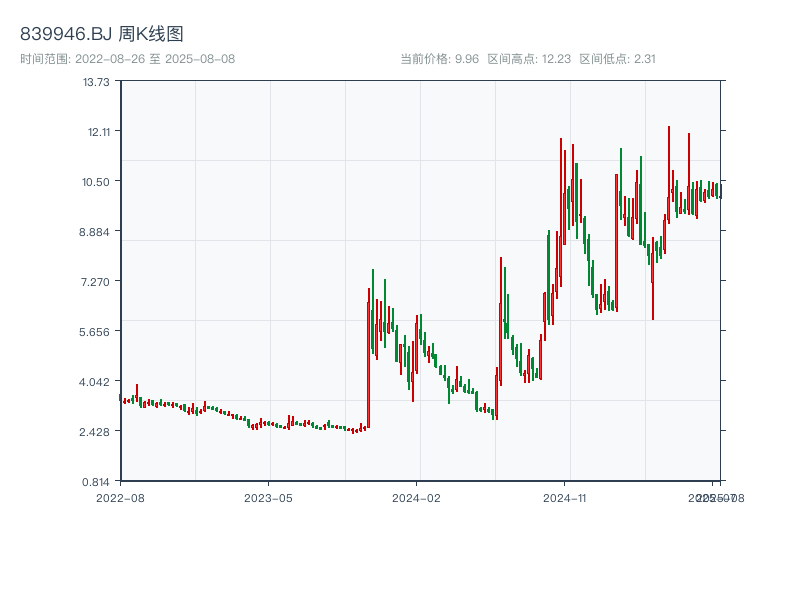This screenshot has width=800, height=600.
Task: Click the chart title 839946.BJ 周K线图
Action: click(x=102, y=34)
